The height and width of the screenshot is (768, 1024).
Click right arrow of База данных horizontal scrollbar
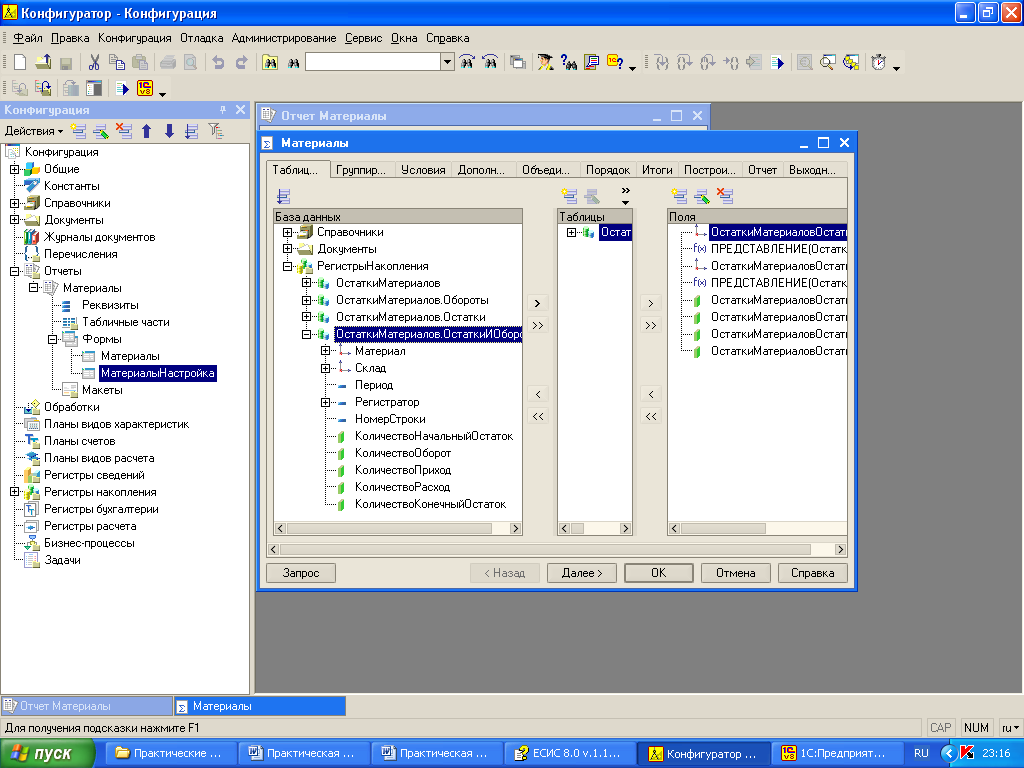click(x=515, y=528)
